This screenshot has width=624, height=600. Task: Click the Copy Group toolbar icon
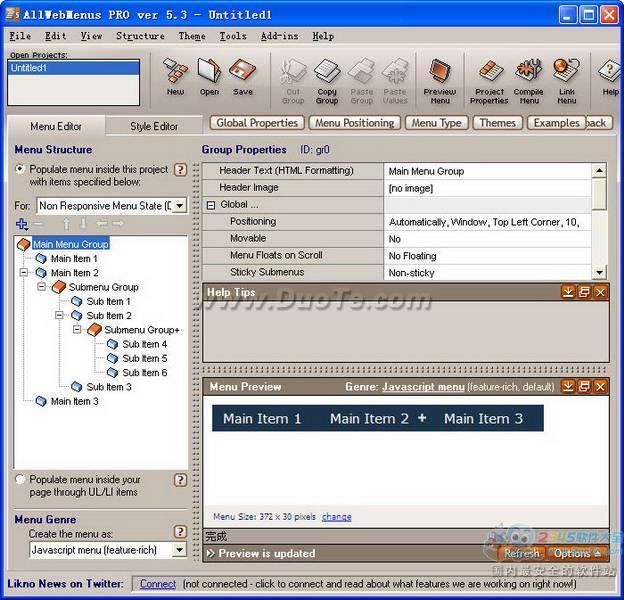(327, 81)
